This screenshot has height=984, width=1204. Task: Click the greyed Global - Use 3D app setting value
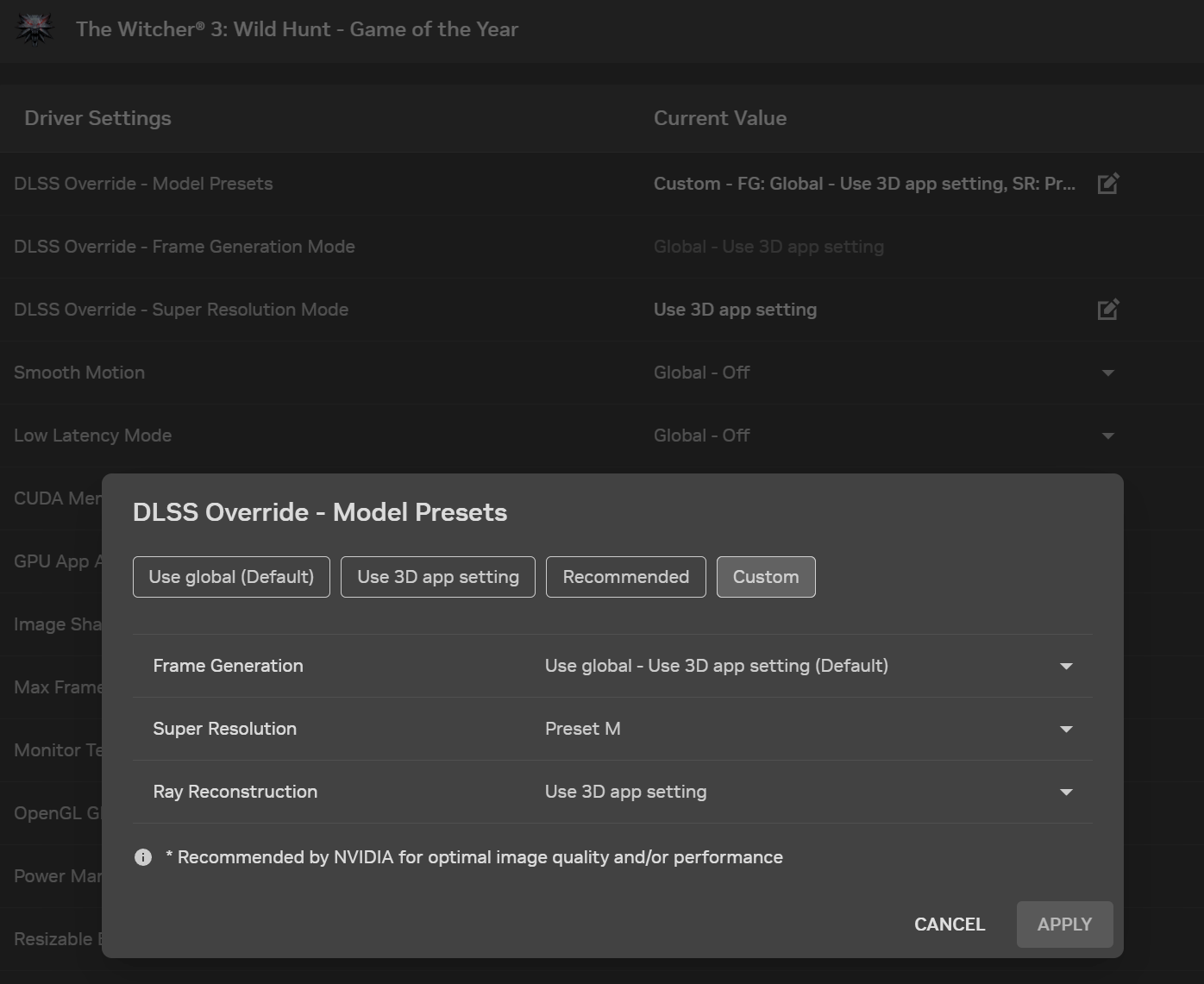click(769, 247)
